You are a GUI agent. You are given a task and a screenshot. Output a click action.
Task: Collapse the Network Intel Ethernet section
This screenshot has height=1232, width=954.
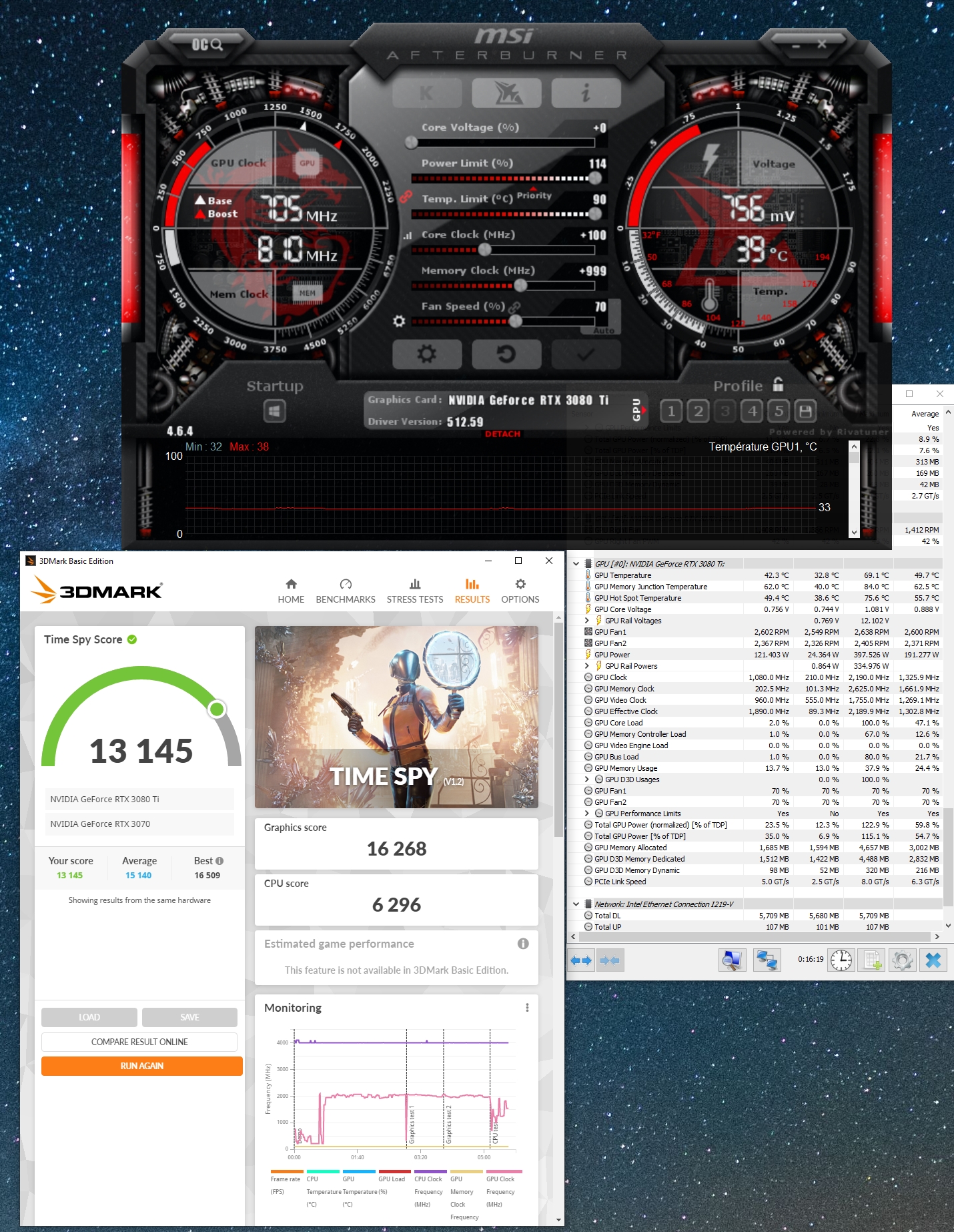coord(576,904)
